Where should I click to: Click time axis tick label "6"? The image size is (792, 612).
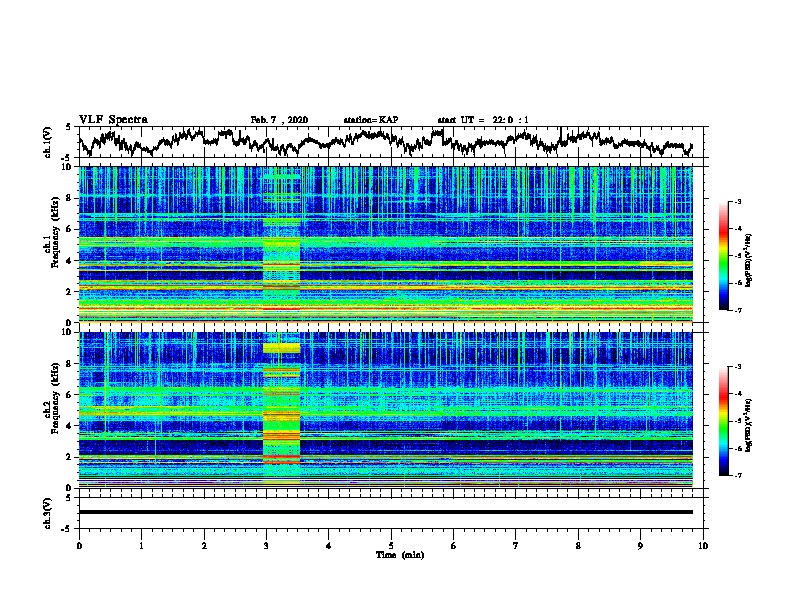pyautogui.click(x=454, y=546)
